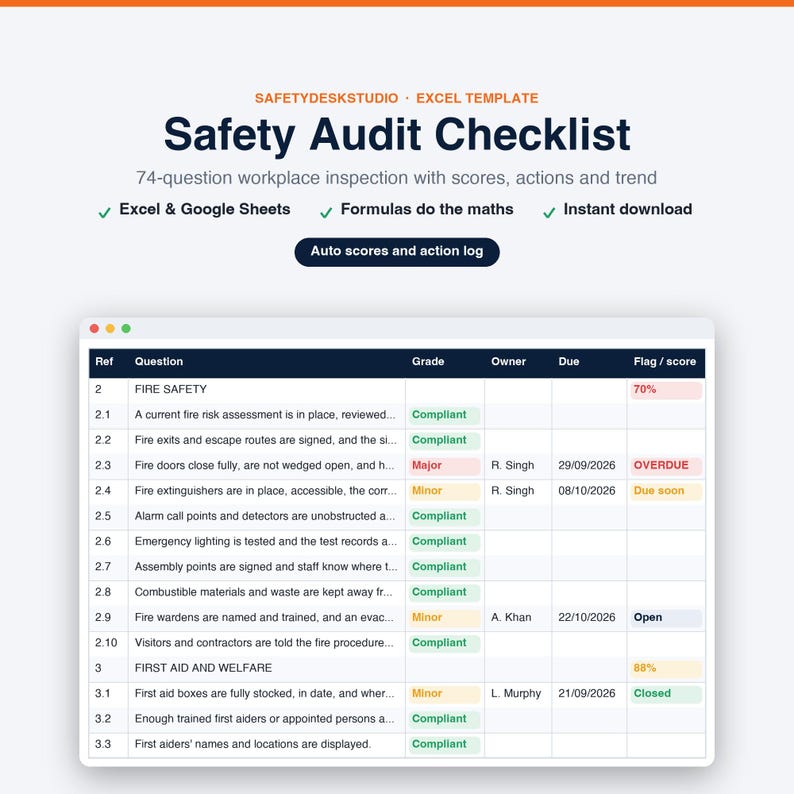
Task: Click the green maximize dot on mock window
Action: tap(126, 329)
